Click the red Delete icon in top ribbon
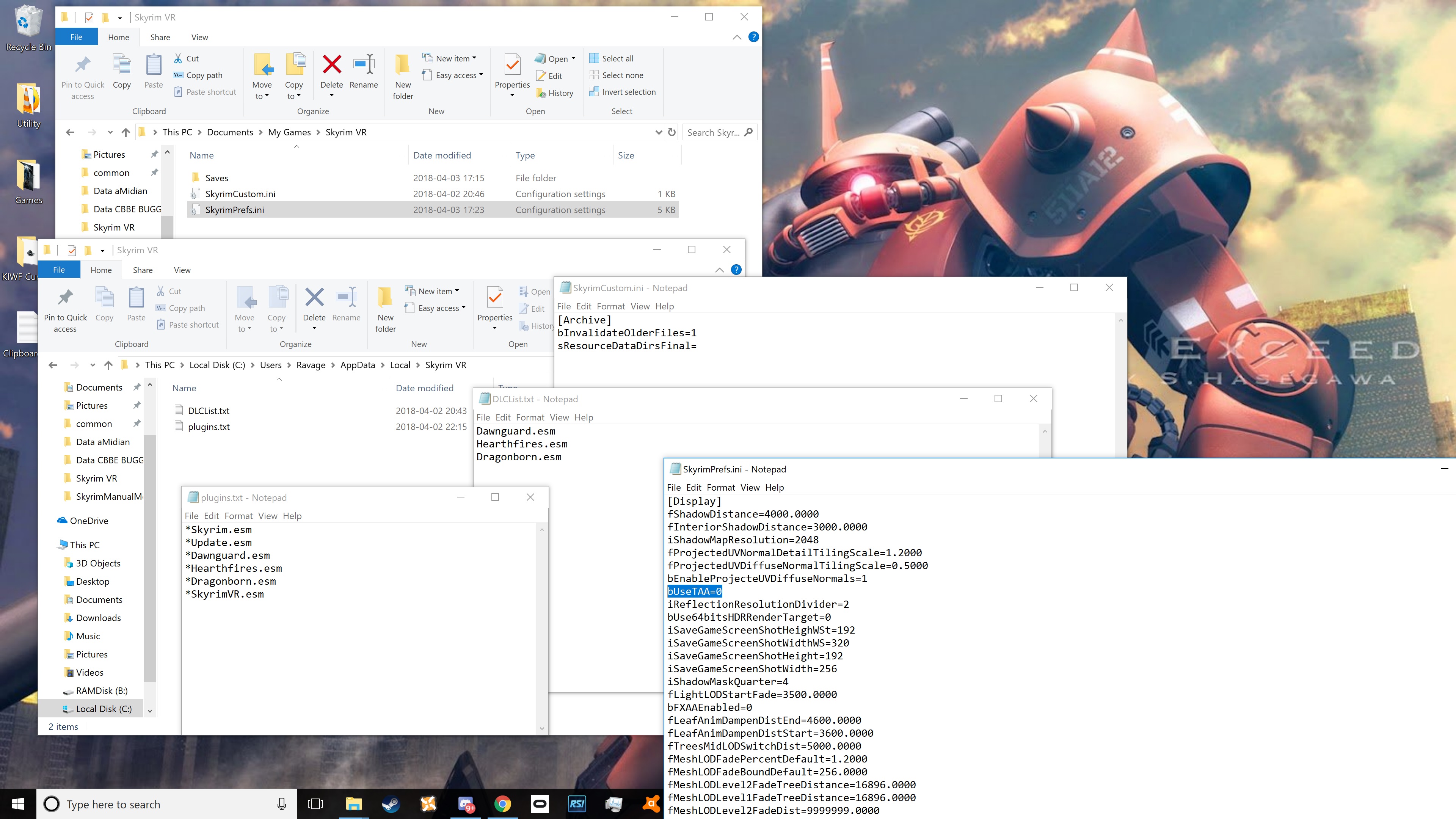Screen dimensions: 1456x819 331,65
